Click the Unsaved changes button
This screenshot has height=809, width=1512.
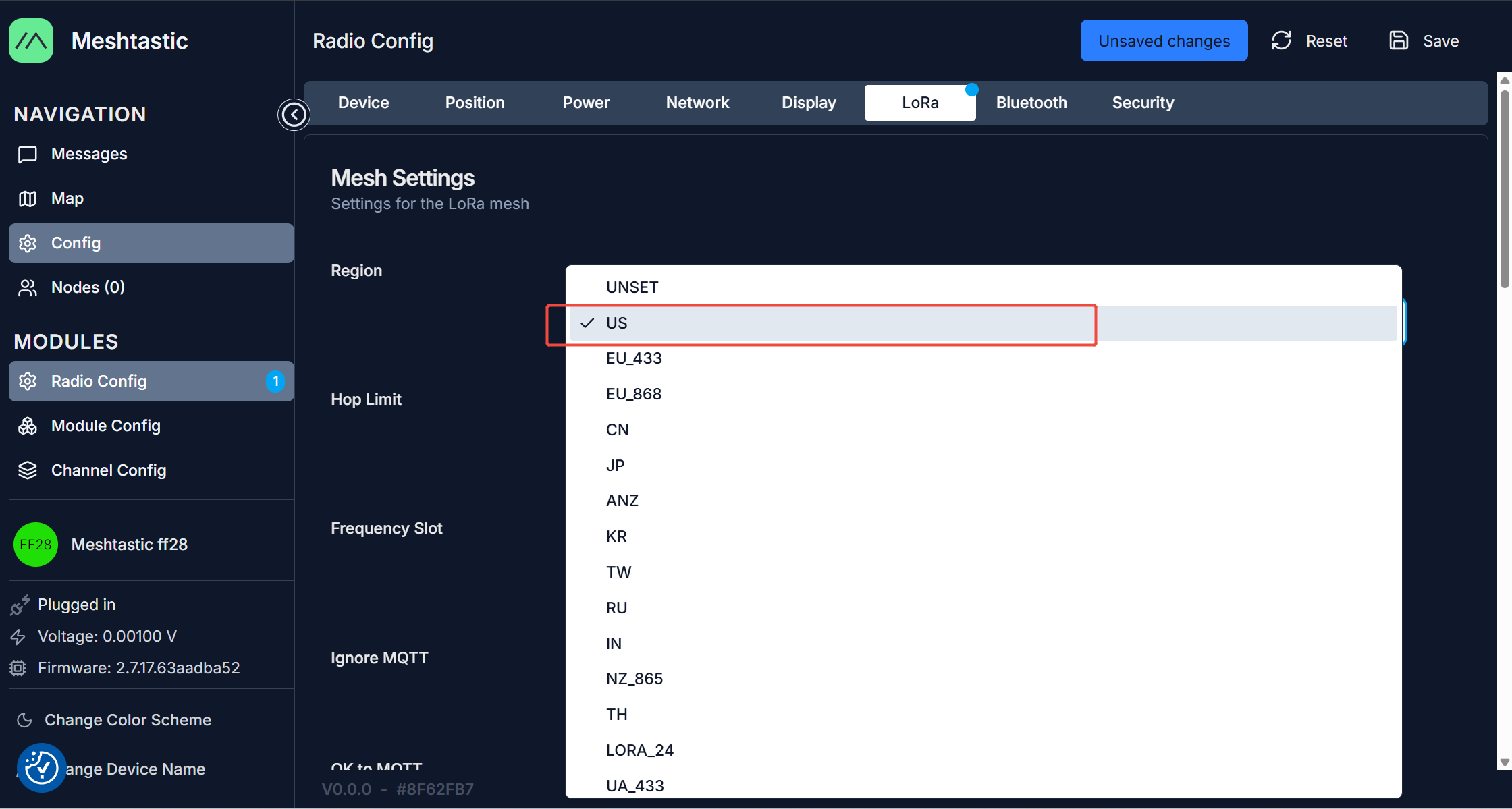click(1163, 41)
